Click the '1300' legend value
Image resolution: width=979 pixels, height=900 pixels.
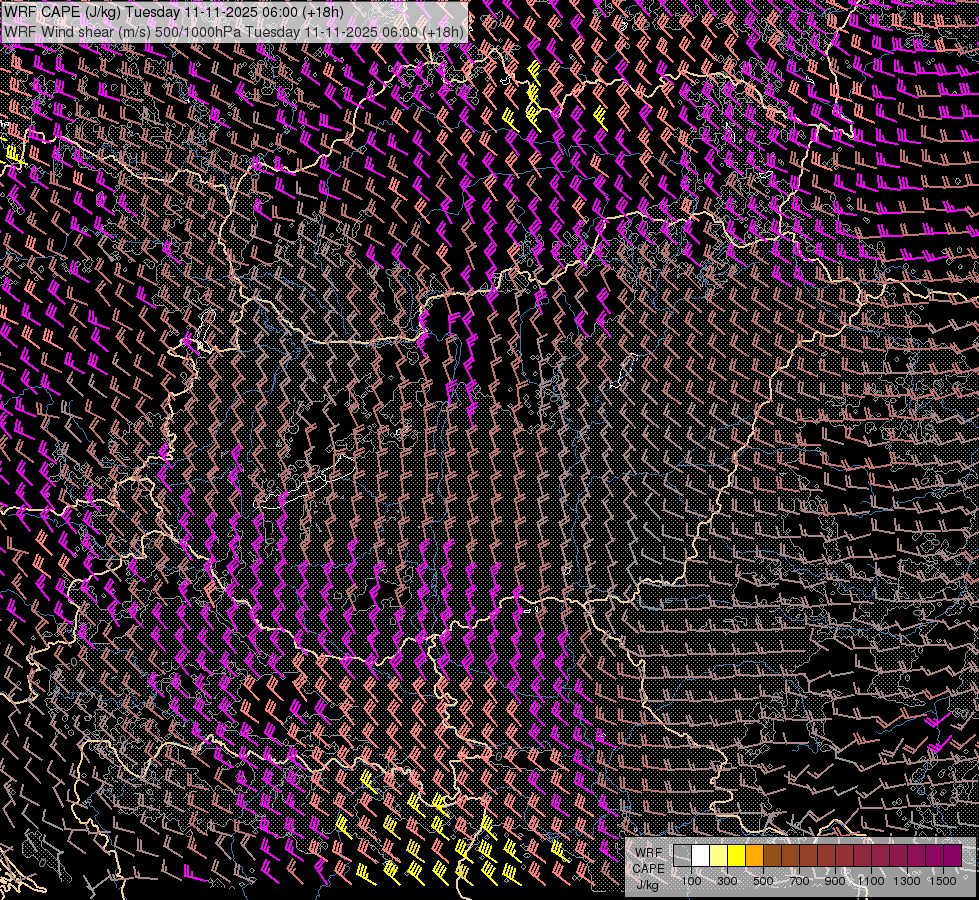(907, 881)
